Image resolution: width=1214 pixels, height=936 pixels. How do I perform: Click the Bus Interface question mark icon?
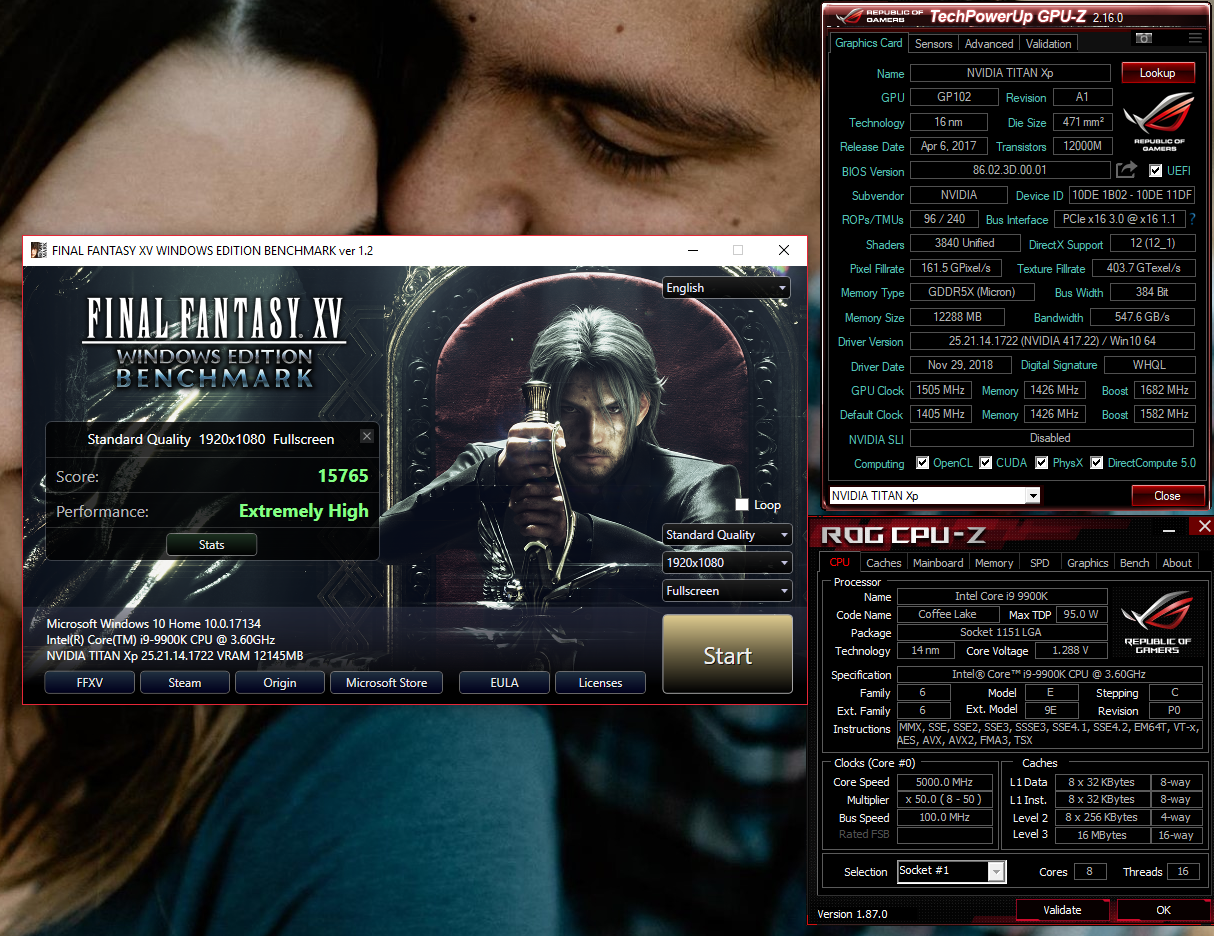(1192, 219)
